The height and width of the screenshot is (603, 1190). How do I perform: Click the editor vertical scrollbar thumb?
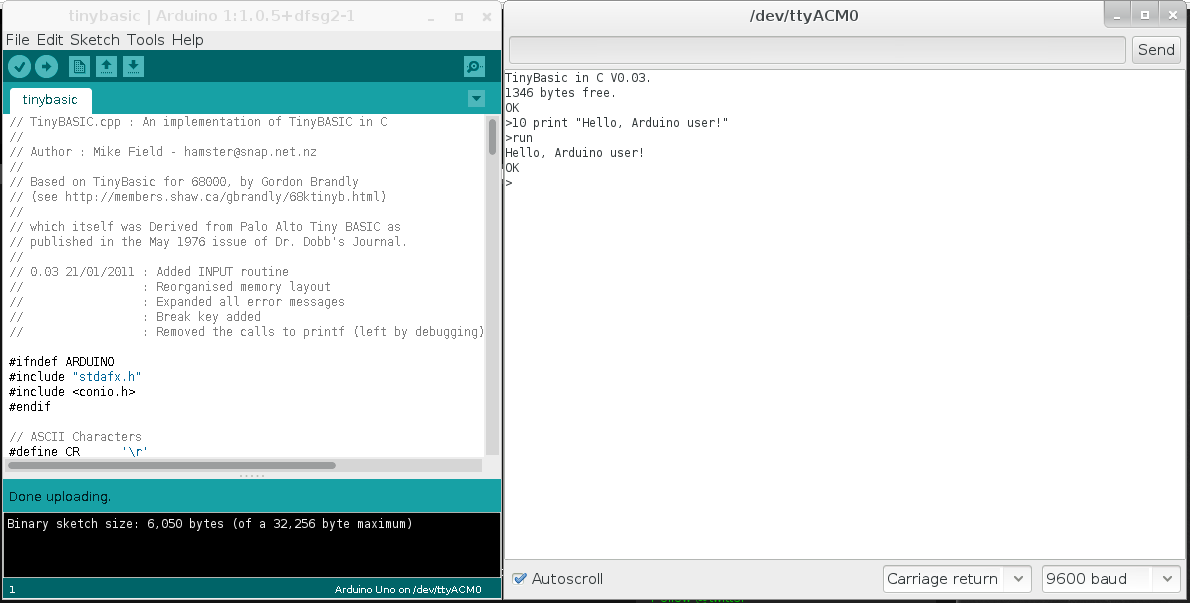492,137
